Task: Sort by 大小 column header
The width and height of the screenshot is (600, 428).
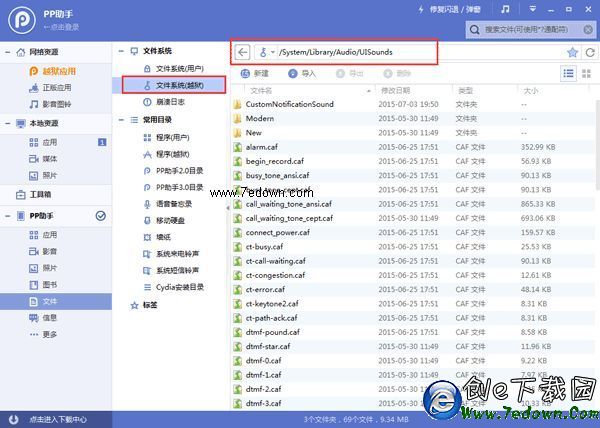Action: pos(531,91)
